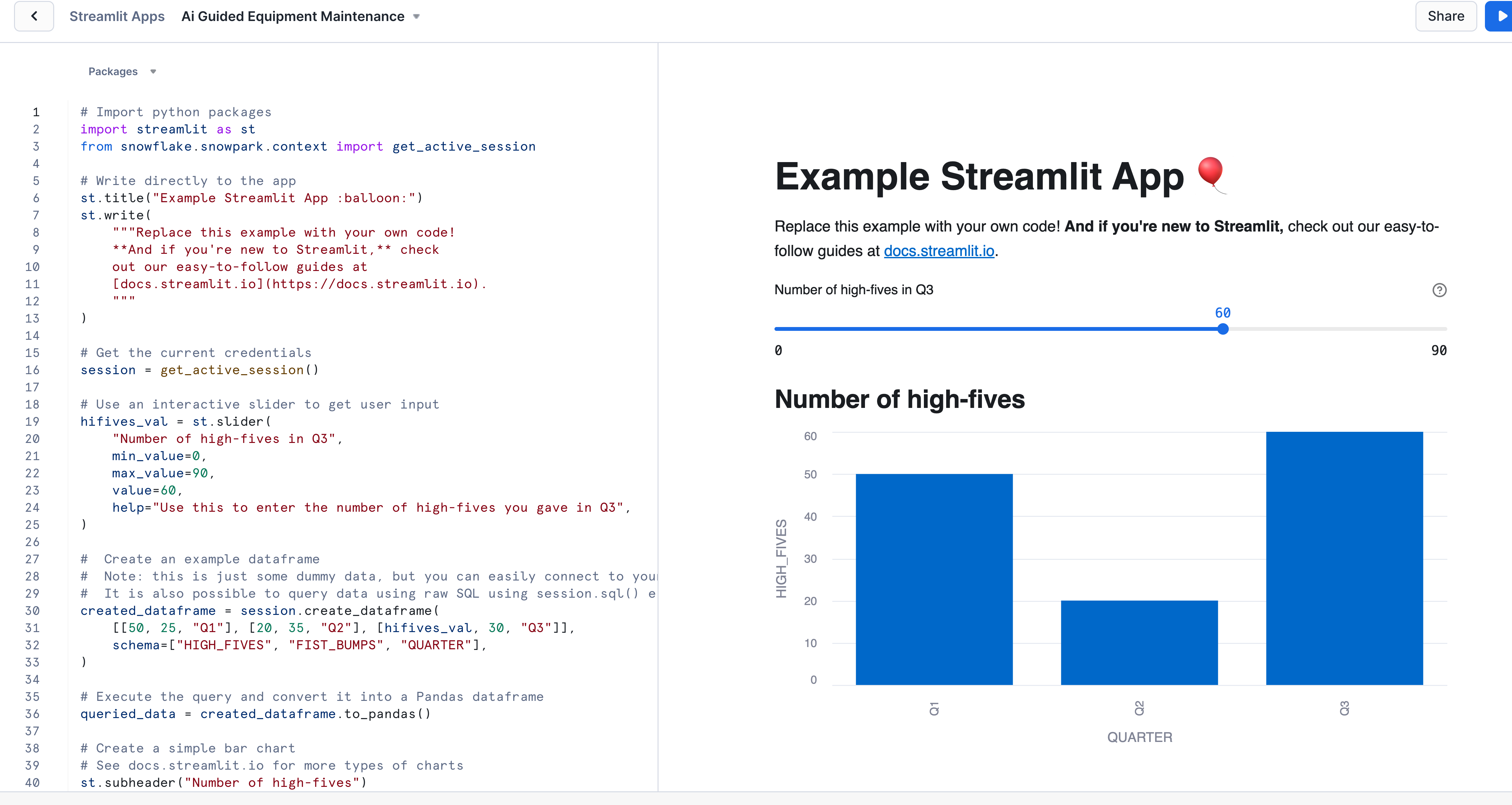This screenshot has height=805, width=1512.
Task: Click the st.title code line
Action: 251,198
